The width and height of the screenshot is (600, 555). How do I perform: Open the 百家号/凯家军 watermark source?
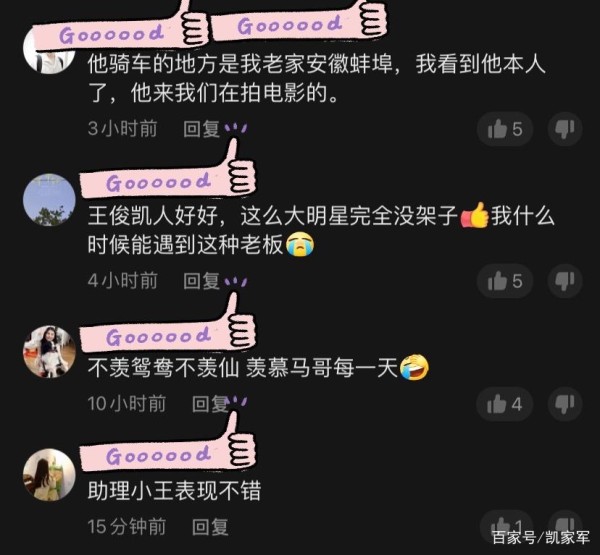(x=541, y=538)
